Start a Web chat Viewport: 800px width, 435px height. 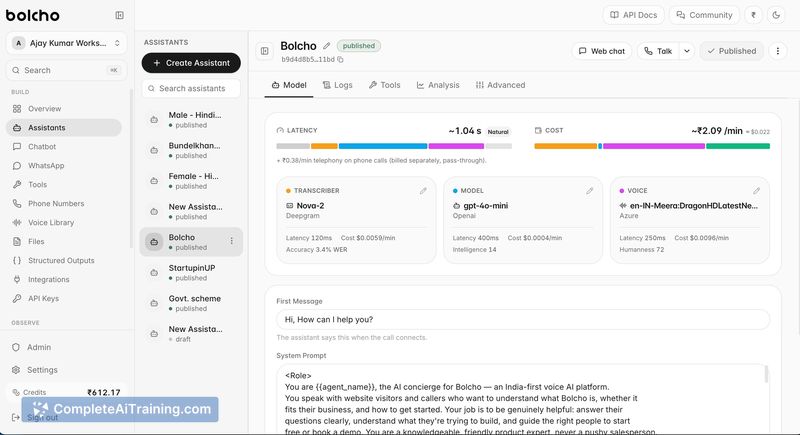[x=602, y=51]
